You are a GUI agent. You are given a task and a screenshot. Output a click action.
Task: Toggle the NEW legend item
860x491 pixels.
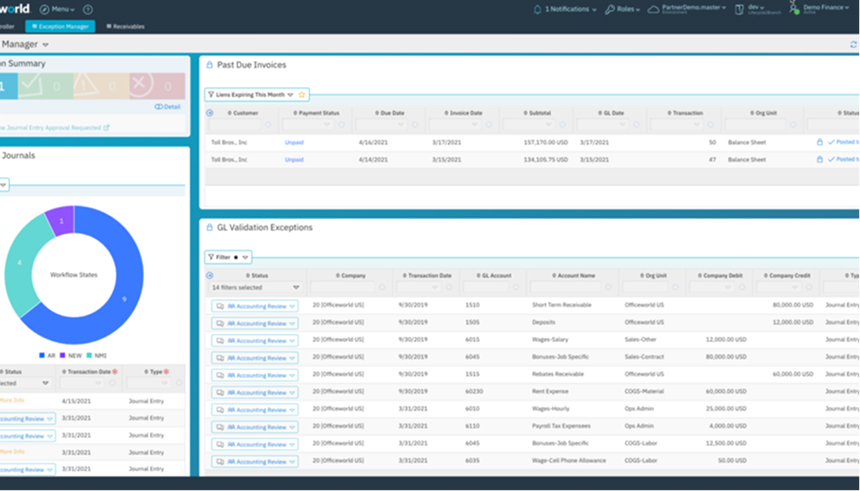click(x=71, y=355)
